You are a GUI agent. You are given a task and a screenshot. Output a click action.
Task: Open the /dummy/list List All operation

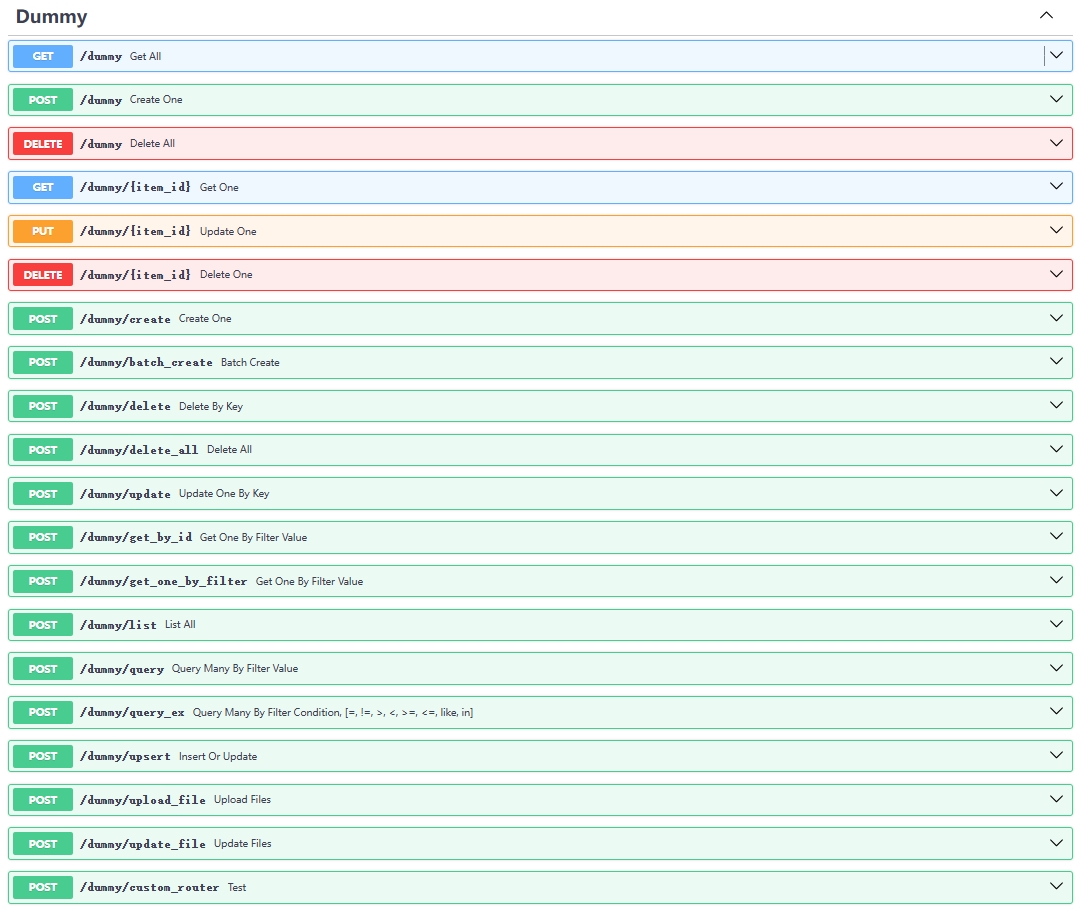[1056, 624]
